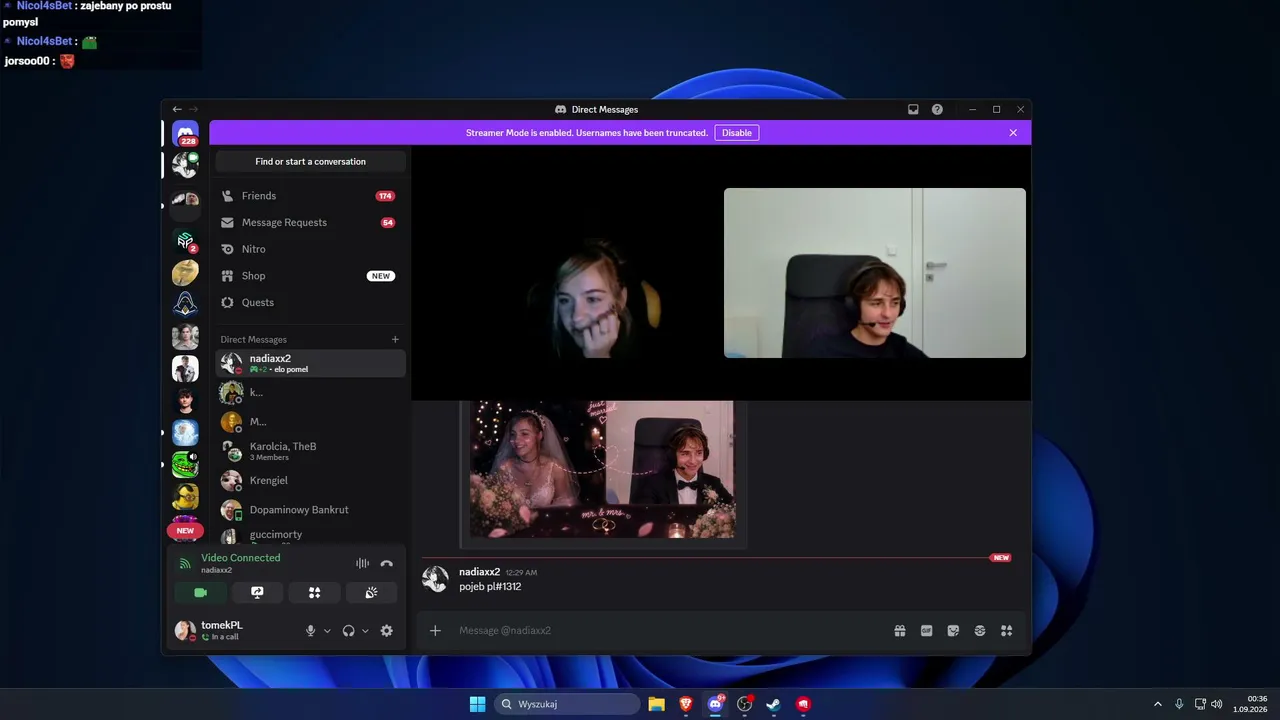
Task: Open attachment plus button in chat
Action: click(x=435, y=631)
